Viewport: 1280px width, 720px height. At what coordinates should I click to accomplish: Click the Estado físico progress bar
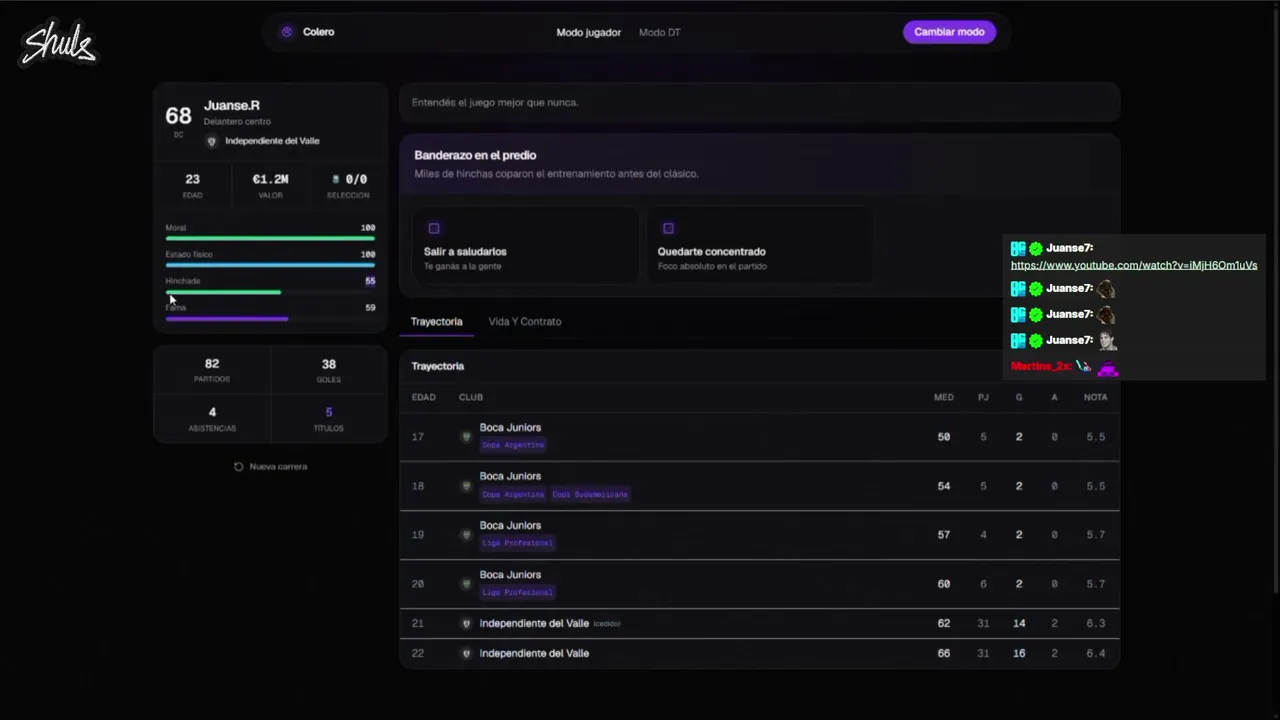pos(270,265)
